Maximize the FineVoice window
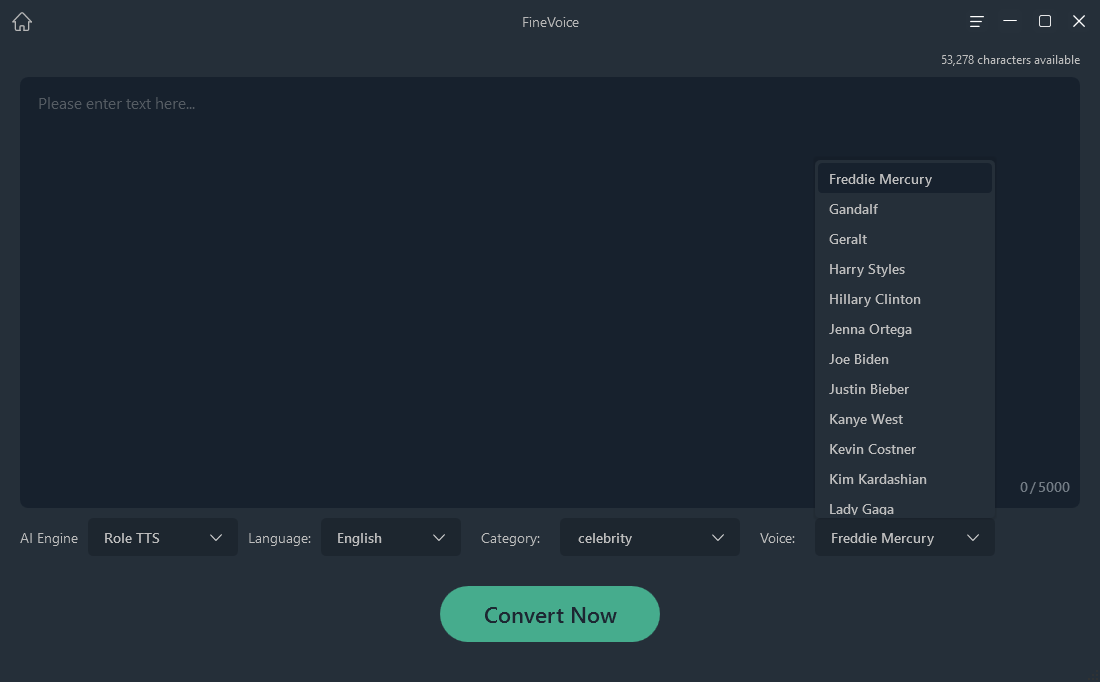This screenshot has height=682, width=1100. (x=1045, y=21)
